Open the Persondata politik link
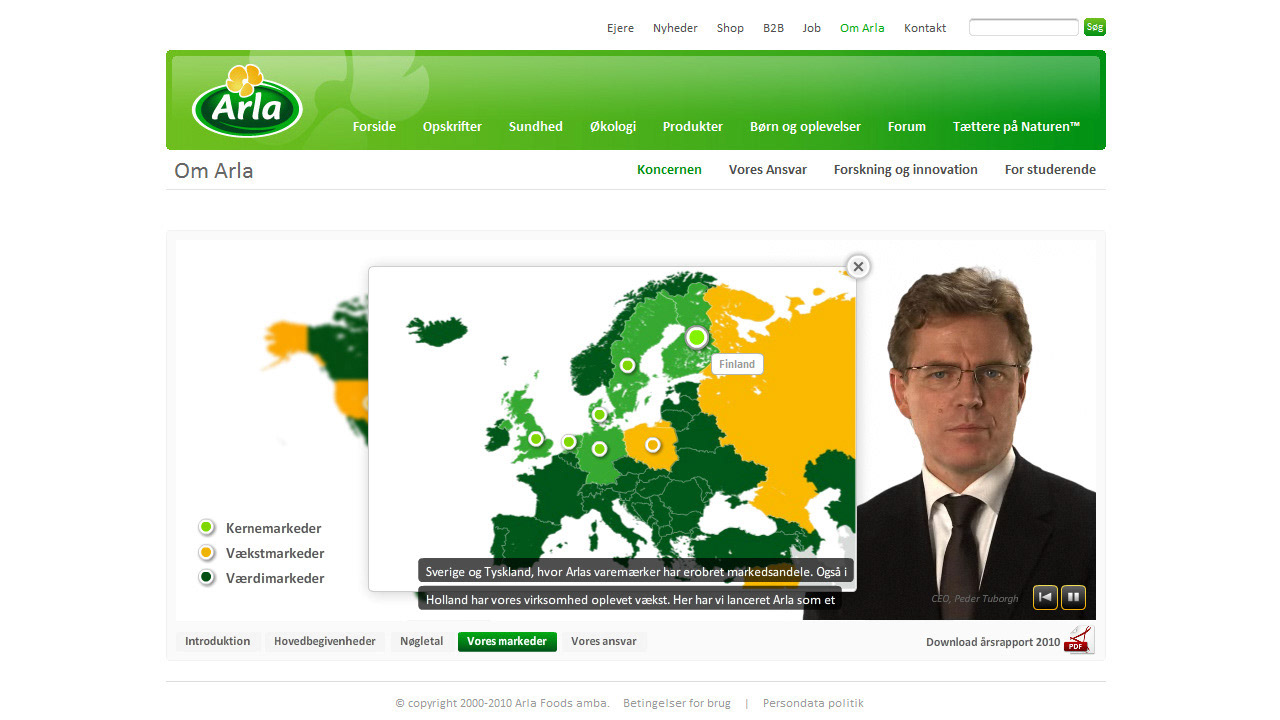The width and height of the screenshot is (1280, 720). pyautogui.click(x=813, y=703)
